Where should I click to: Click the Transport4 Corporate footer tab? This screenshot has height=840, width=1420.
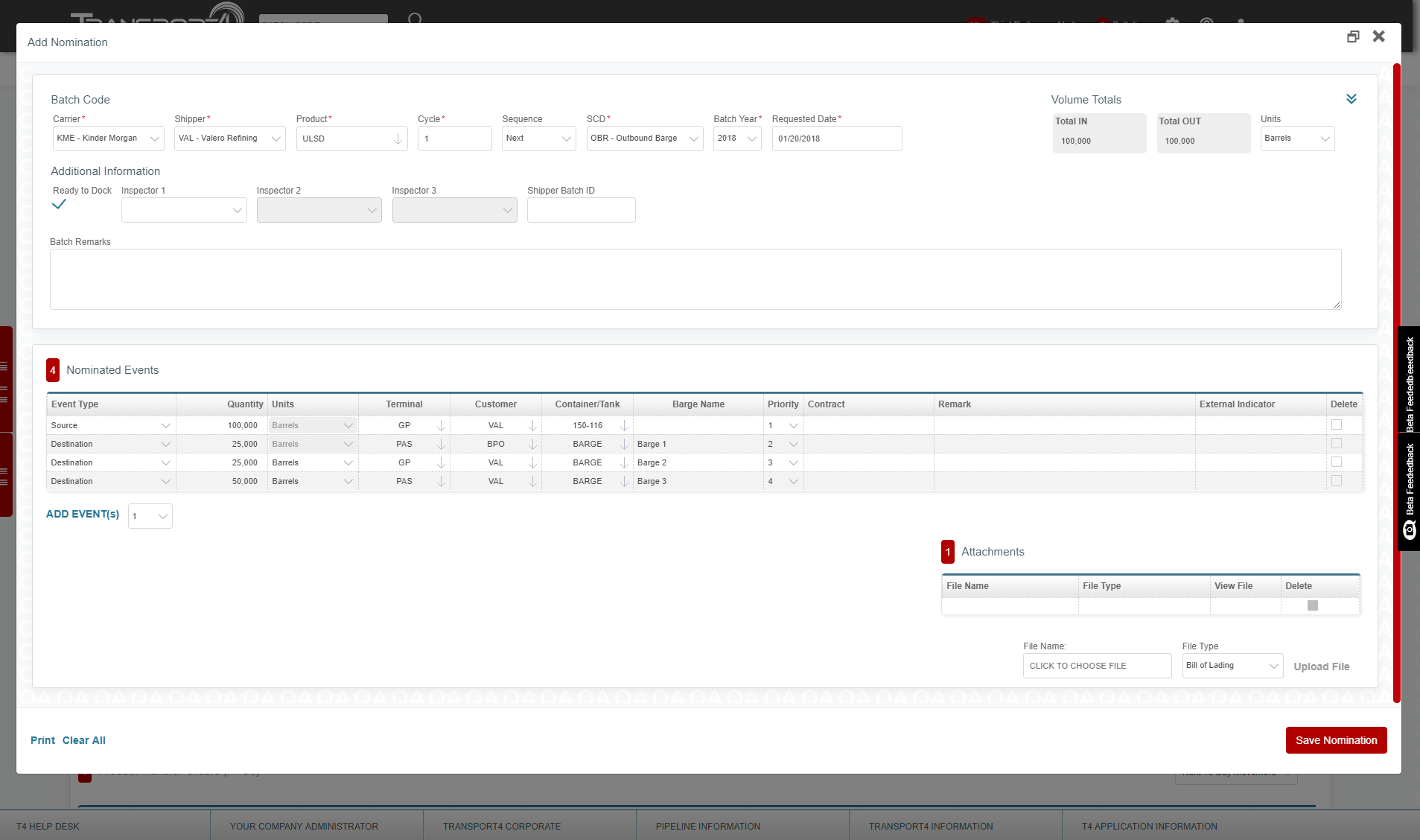click(501, 826)
